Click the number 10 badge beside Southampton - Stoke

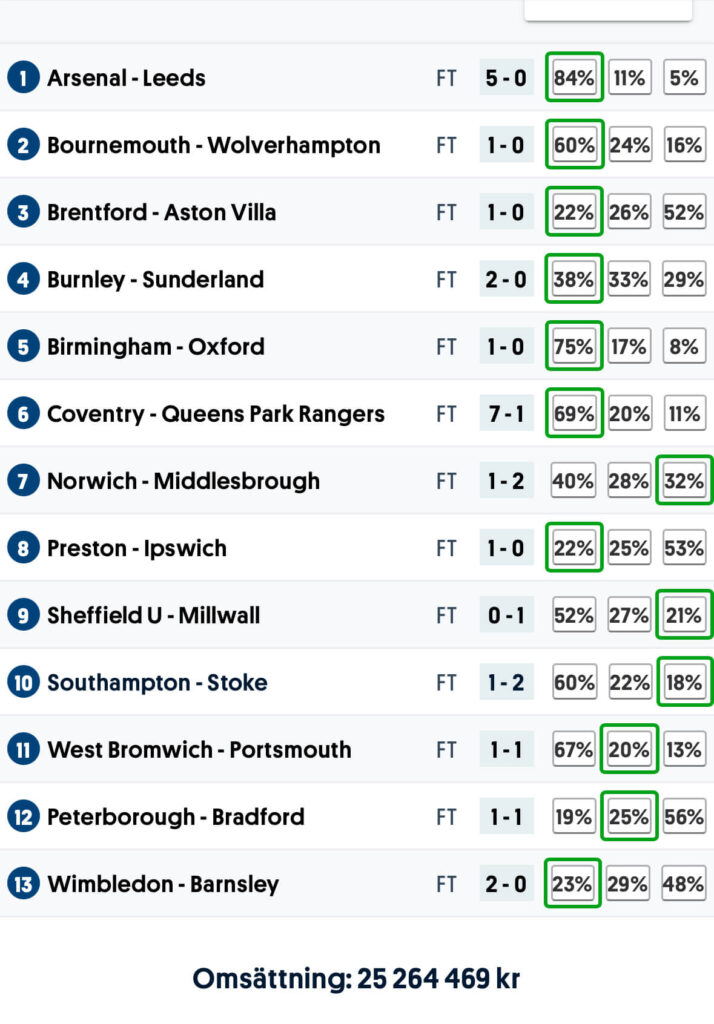[x=22, y=683]
